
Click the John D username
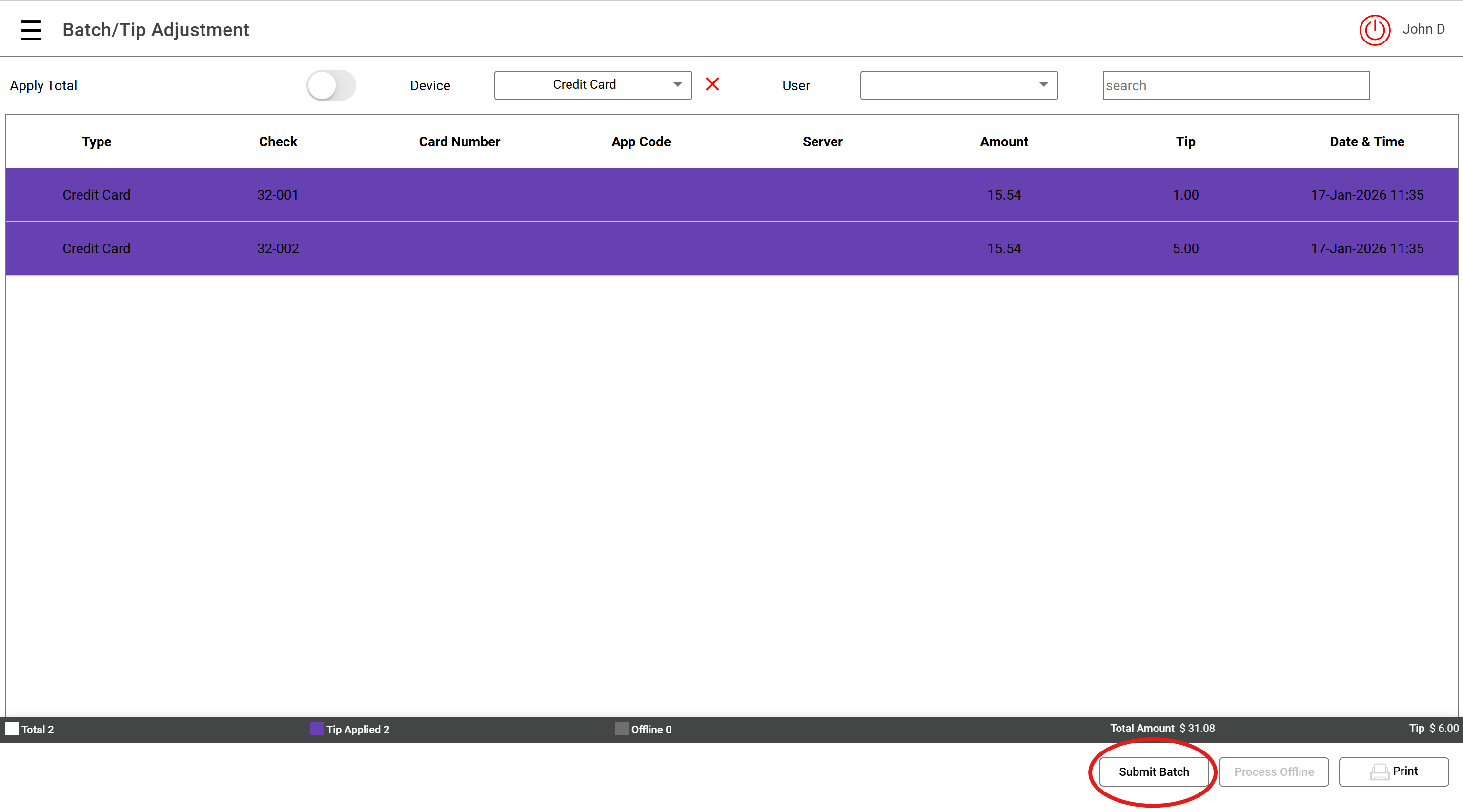click(1423, 29)
